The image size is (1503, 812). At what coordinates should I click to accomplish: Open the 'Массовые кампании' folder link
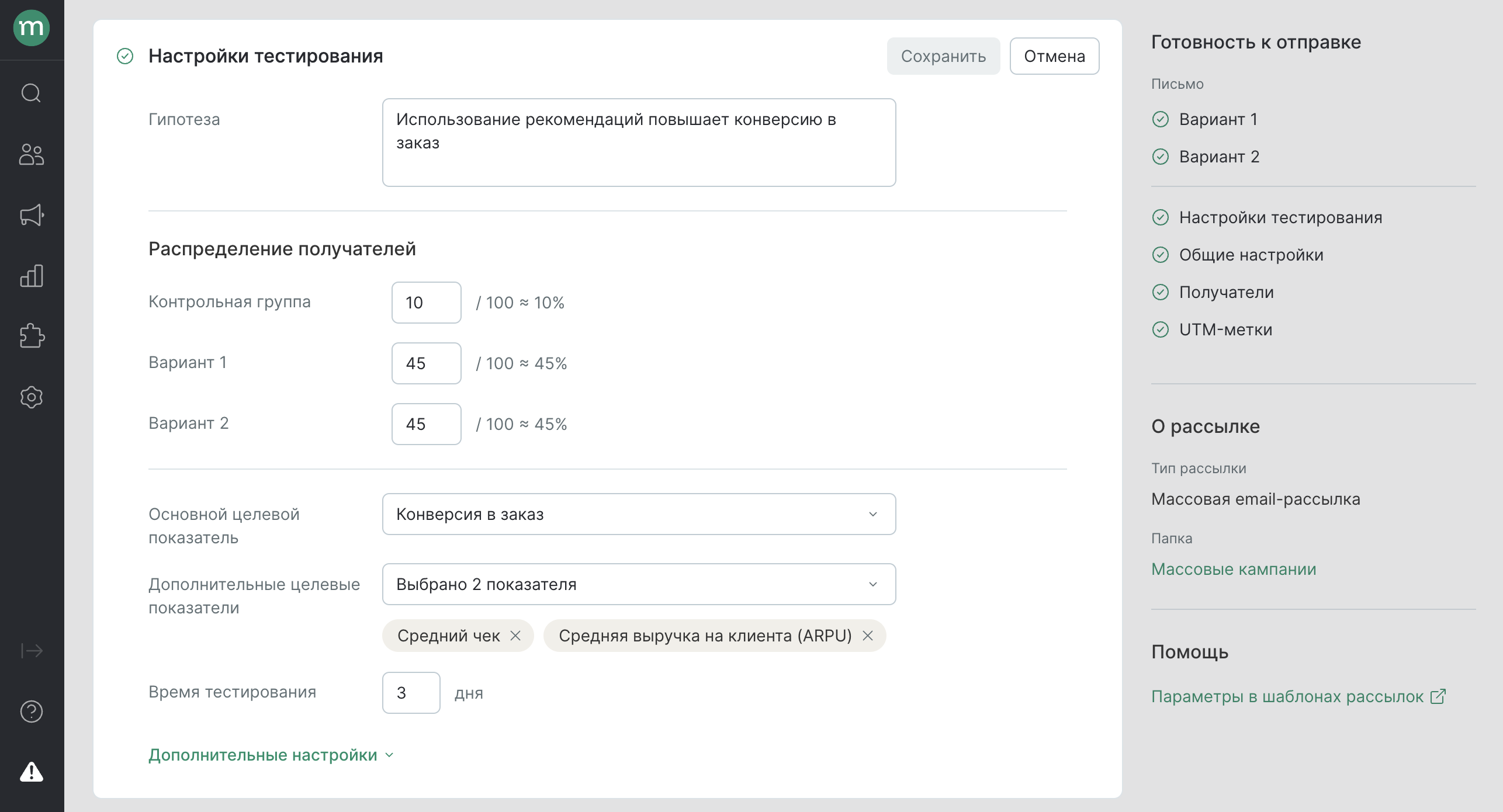[1234, 569]
